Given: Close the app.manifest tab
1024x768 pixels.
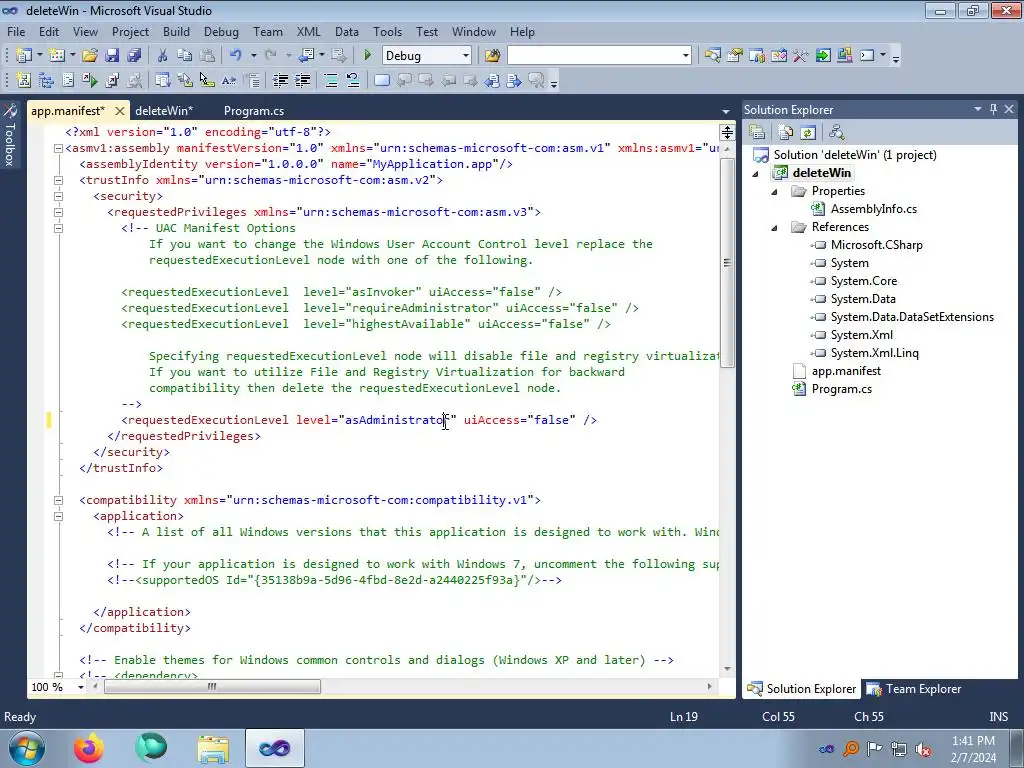Looking at the screenshot, I should (120, 111).
